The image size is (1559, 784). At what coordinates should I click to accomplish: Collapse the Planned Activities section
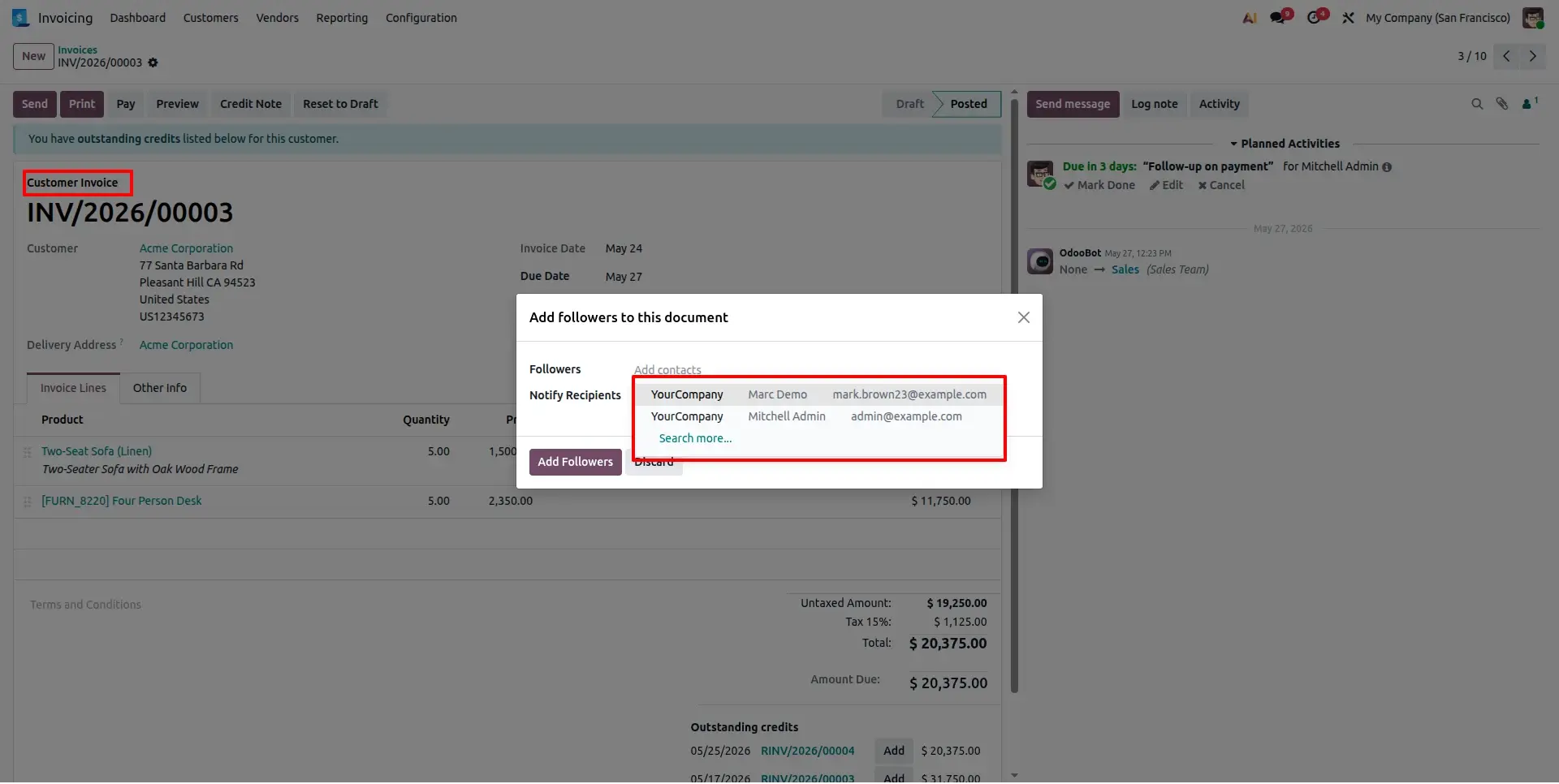(x=1284, y=144)
